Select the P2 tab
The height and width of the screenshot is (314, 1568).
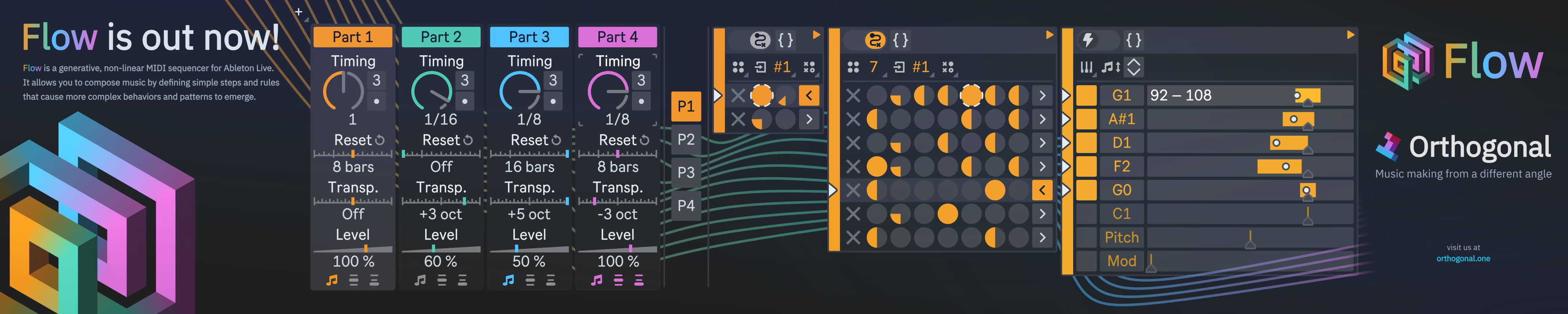(685, 140)
